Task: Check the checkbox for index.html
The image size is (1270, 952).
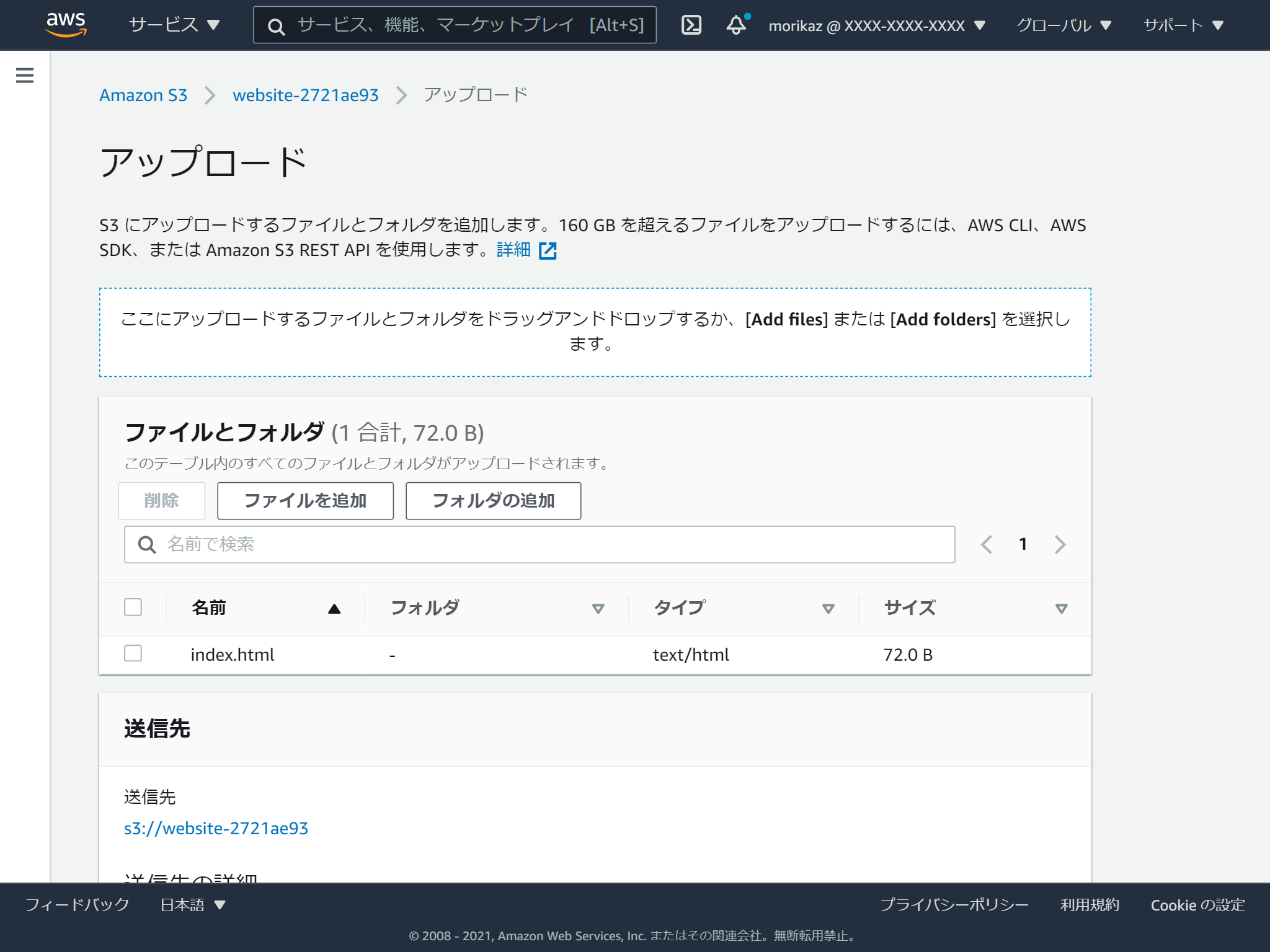Action: (x=132, y=654)
